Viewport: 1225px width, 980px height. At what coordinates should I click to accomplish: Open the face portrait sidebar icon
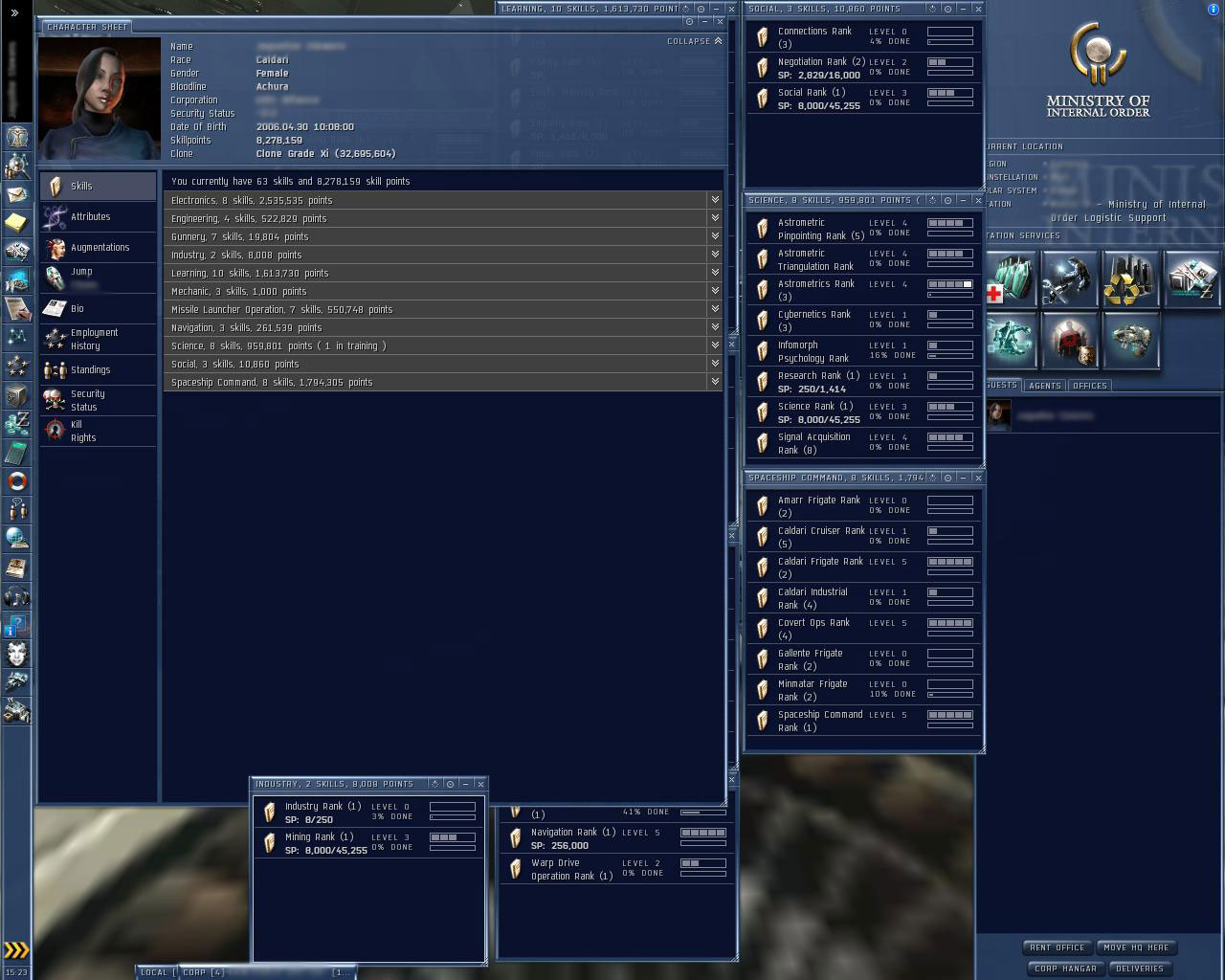17,653
